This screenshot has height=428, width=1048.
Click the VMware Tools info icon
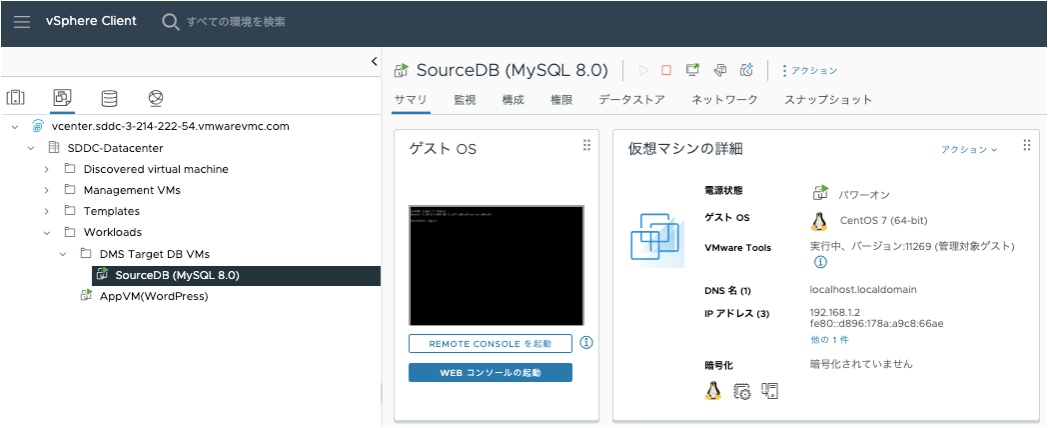click(x=820, y=262)
